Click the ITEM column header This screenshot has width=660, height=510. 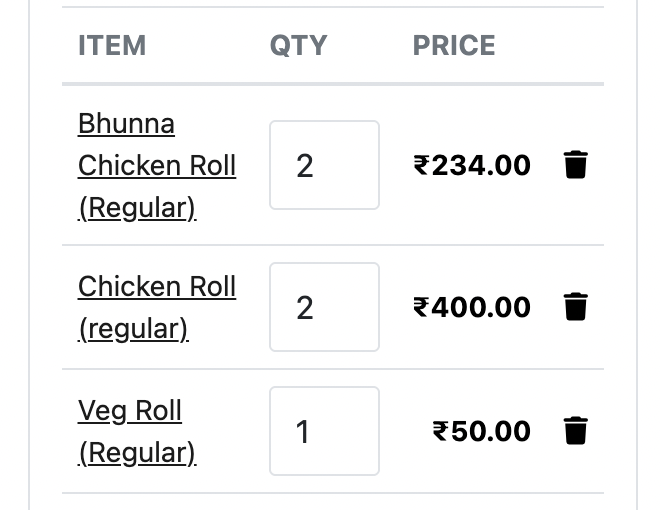point(112,46)
